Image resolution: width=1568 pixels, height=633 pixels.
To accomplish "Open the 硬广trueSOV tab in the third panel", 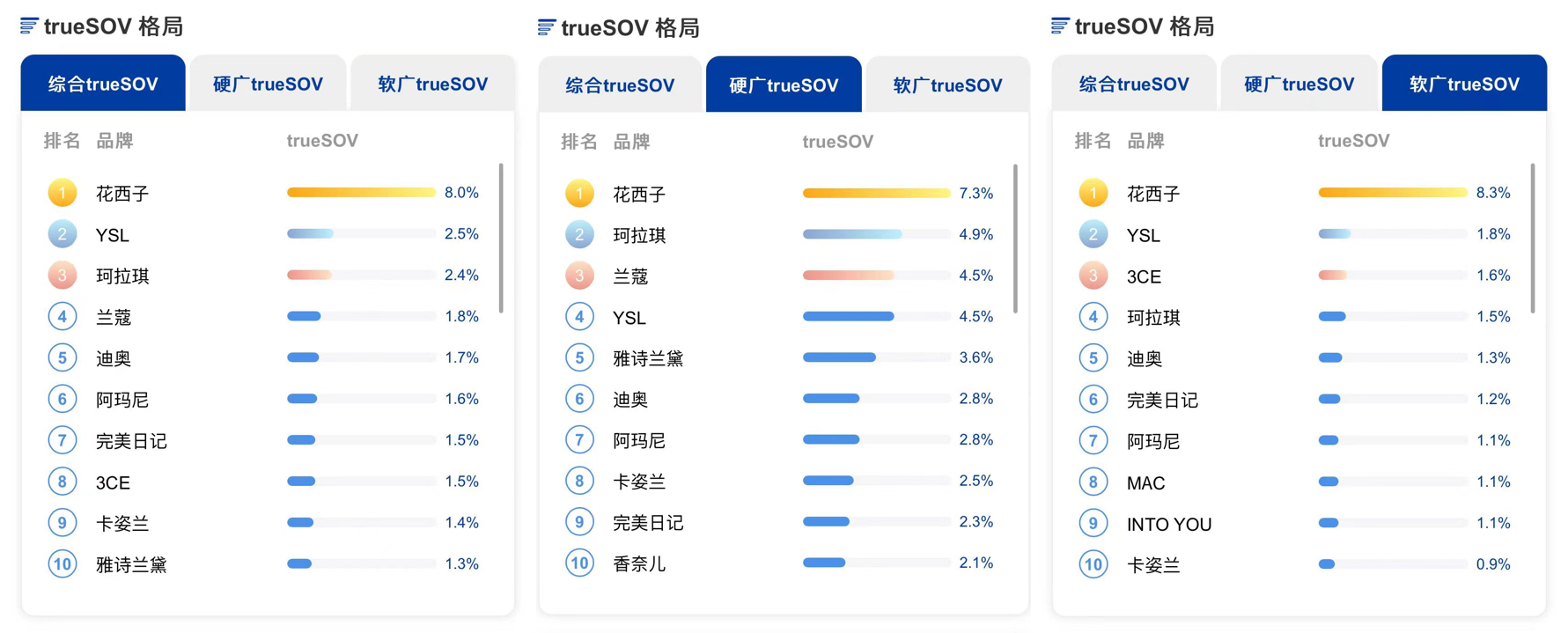I will click(x=1299, y=84).
